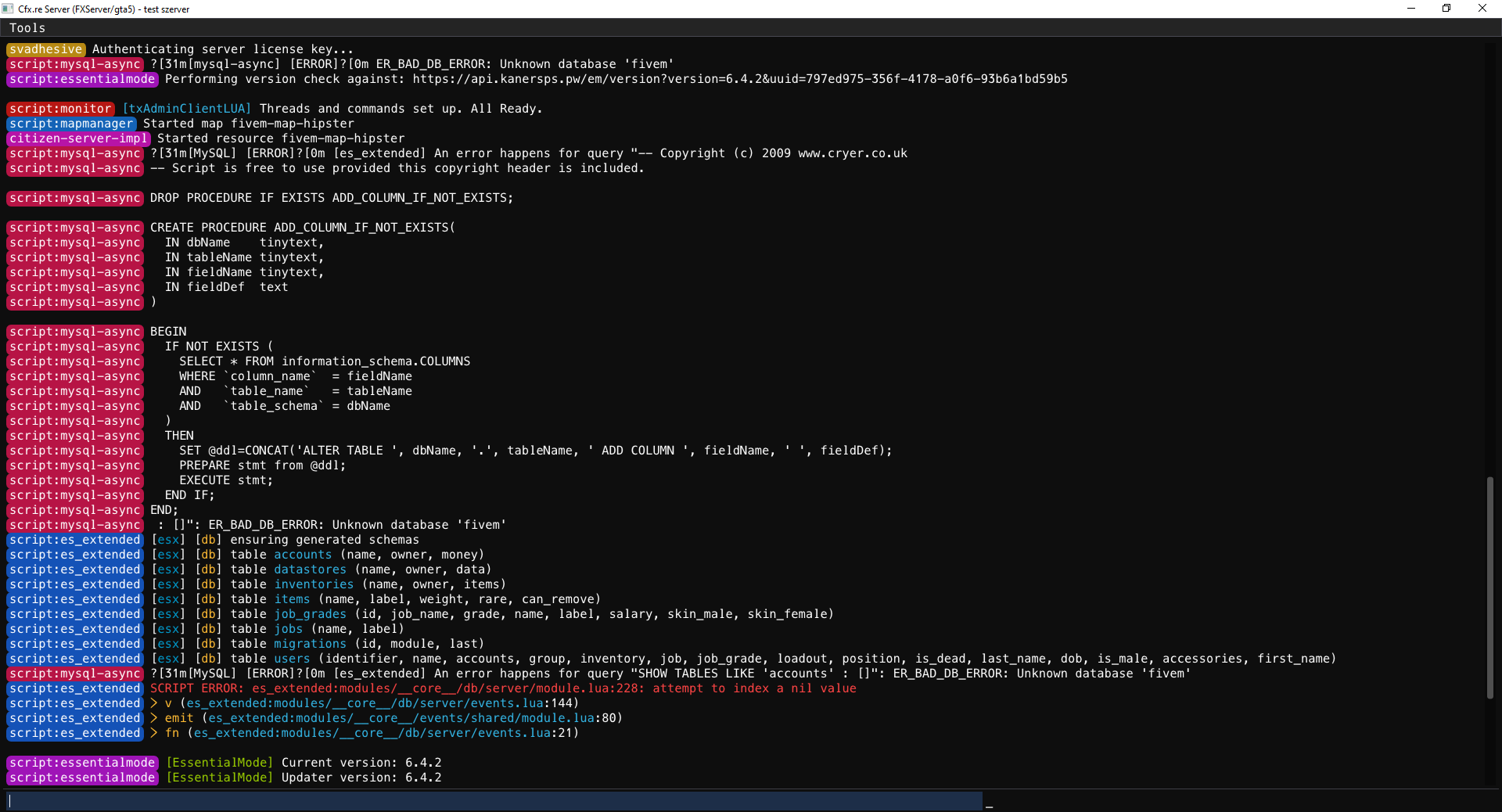Image resolution: width=1502 pixels, height=812 pixels.
Task: Click the Cfx.re window icon
Action: (x=8, y=9)
